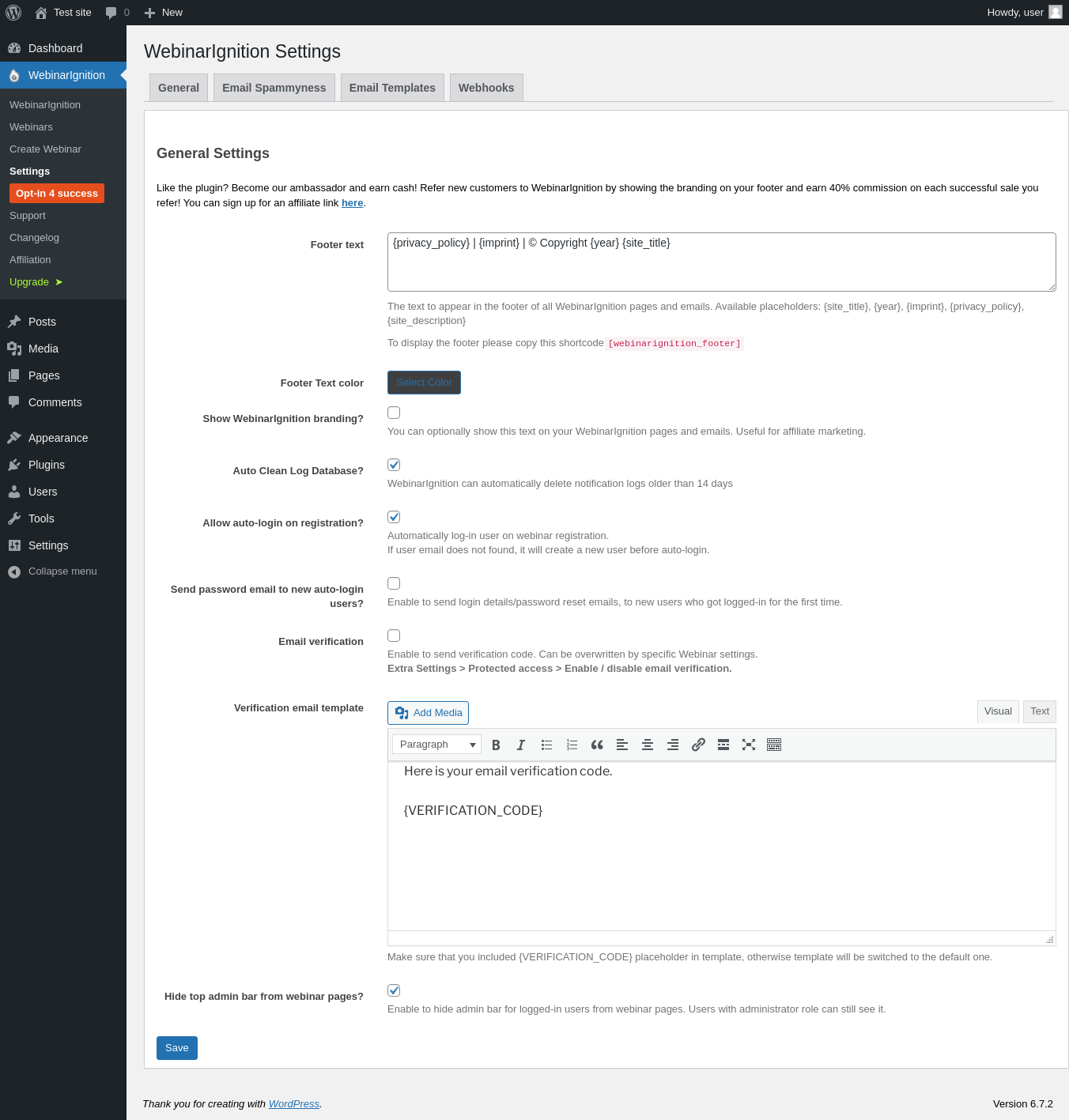The width and height of the screenshot is (1069, 1120).
Task: Enable Show WebinarIgnition branding checkbox
Action: (394, 413)
